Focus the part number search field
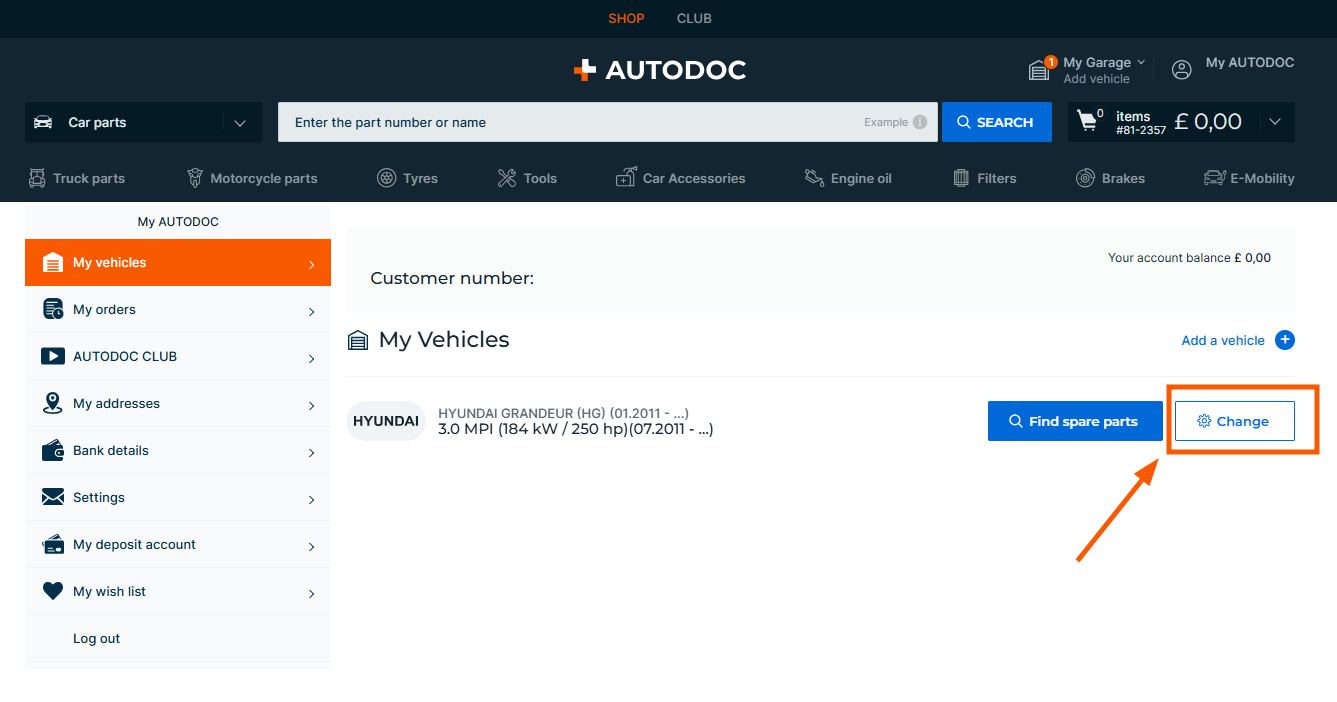This screenshot has height=702, width=1337. click(575, 122)
